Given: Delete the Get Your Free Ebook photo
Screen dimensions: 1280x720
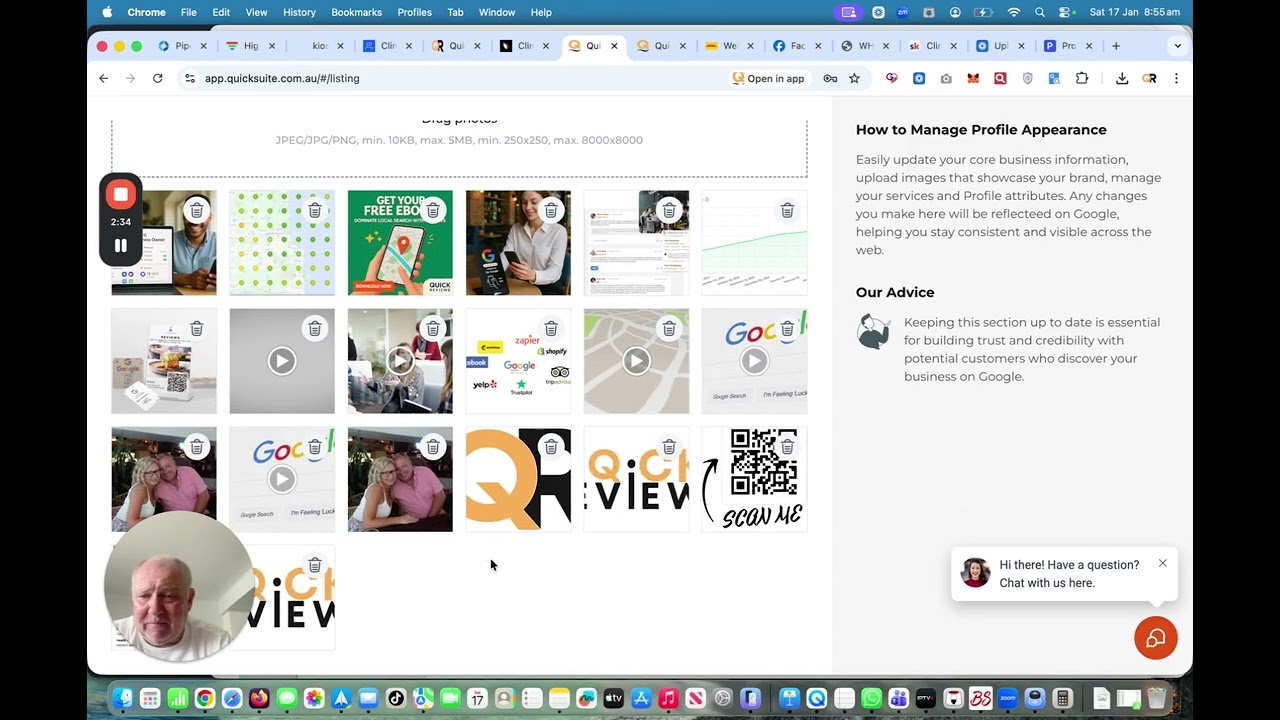Looking at the screenshot, I should 433,211.
